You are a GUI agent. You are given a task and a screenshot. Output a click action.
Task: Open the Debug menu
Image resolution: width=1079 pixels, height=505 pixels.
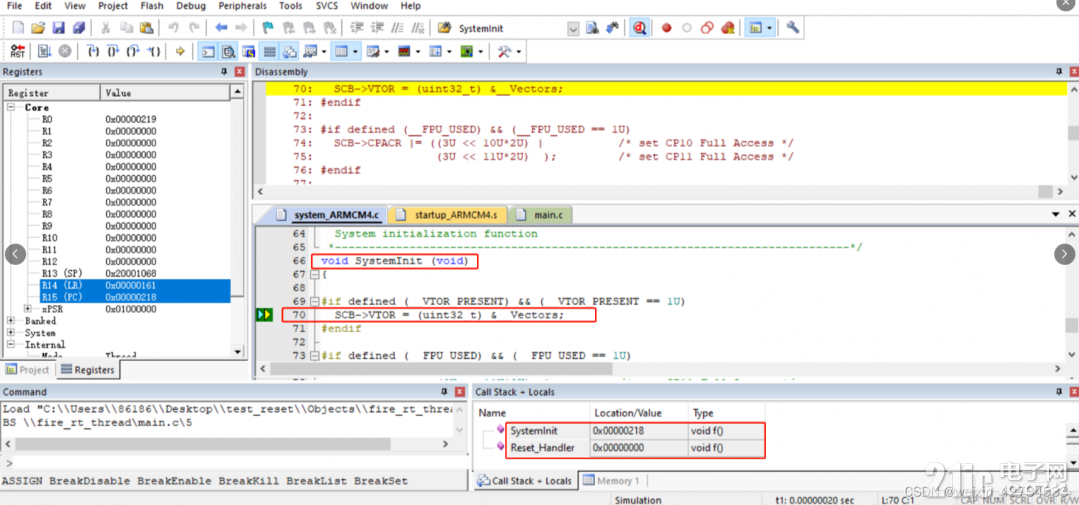(x=191, y=6)
